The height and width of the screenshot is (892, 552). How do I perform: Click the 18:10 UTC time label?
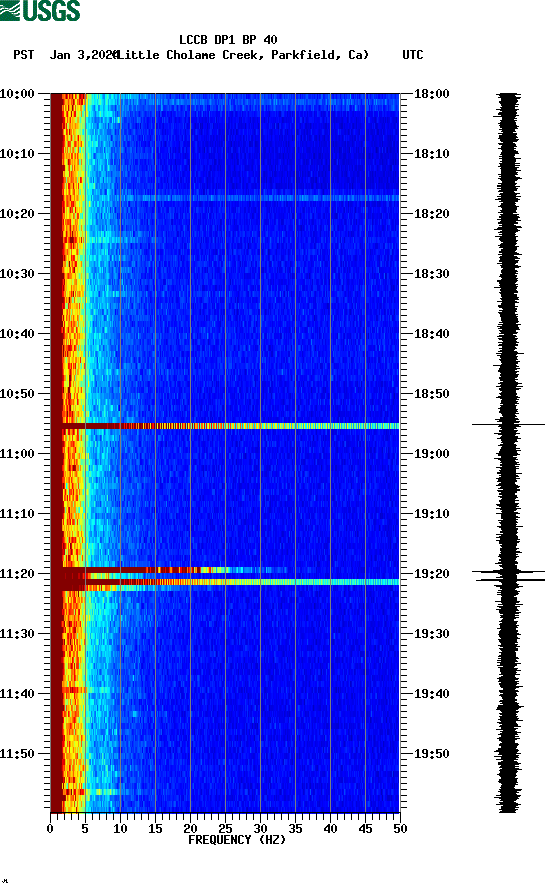coord(431,154)
